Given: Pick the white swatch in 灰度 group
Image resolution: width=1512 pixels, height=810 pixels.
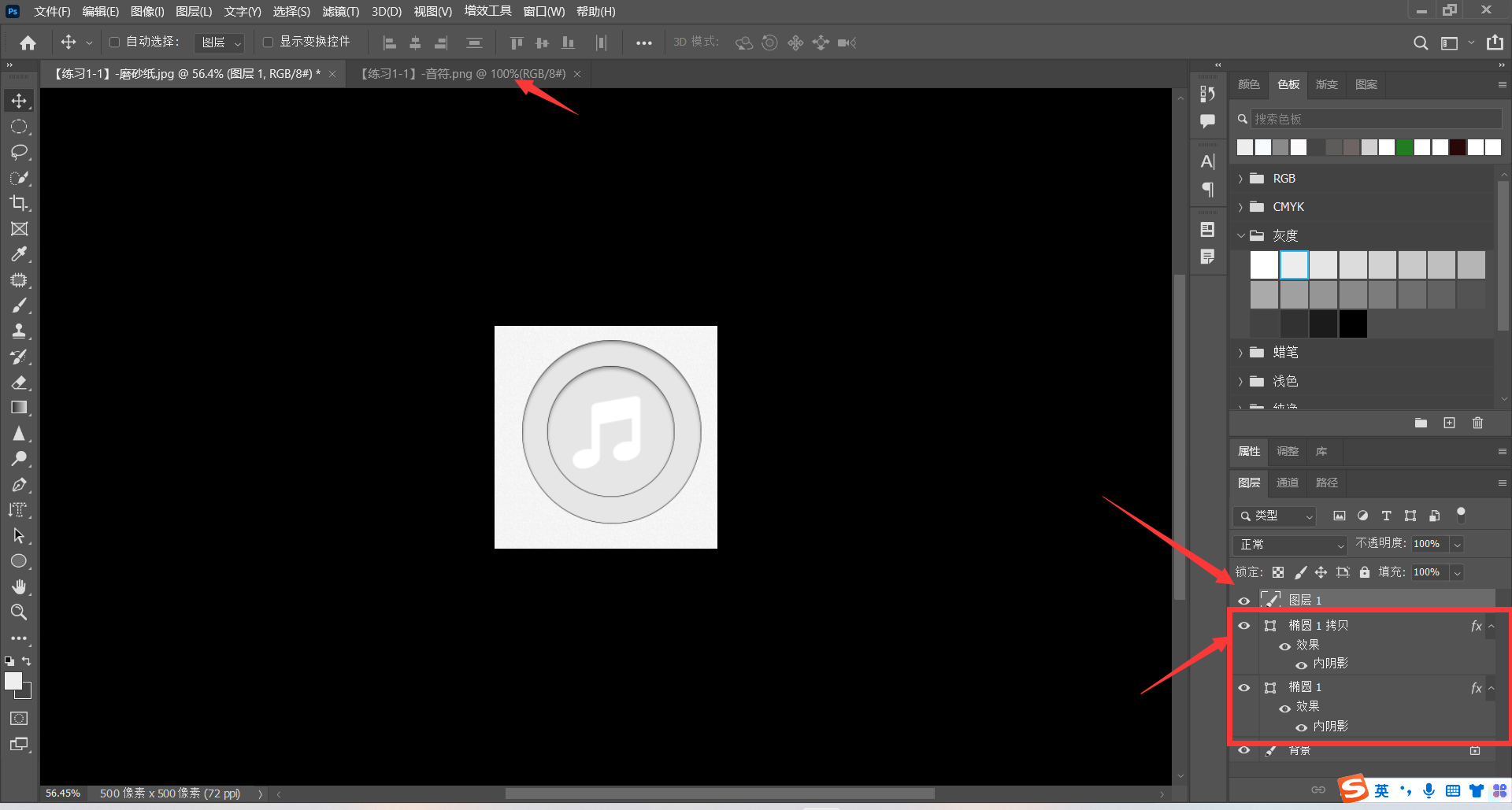Looking at the screenshot, I should (x=1264, y=265).
